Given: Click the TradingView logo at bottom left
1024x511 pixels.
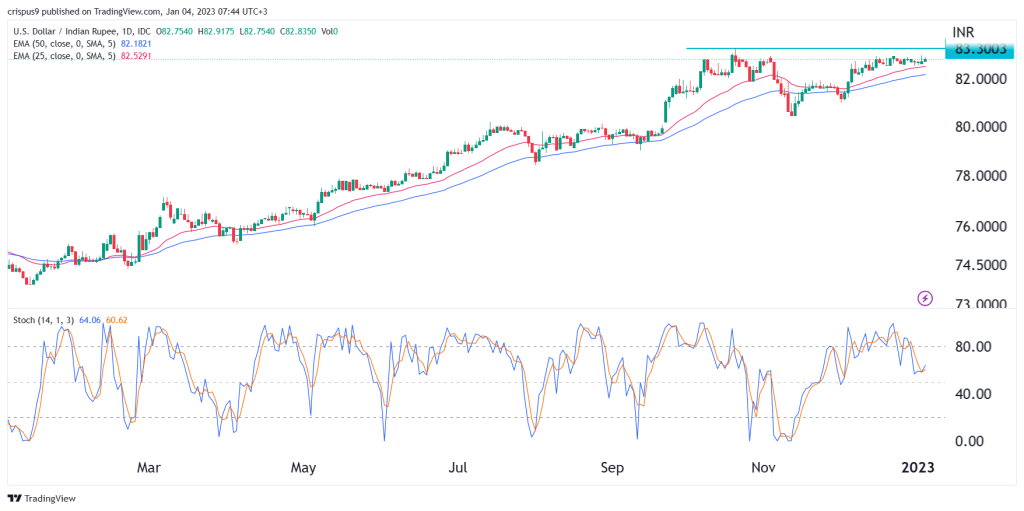Looking at the screenshot, I should pos(41,497).
